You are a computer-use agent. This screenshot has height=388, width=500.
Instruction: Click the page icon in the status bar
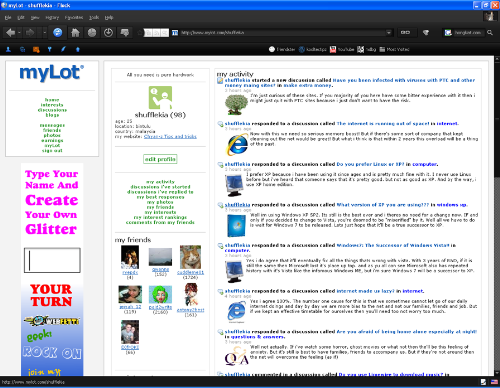483,382
